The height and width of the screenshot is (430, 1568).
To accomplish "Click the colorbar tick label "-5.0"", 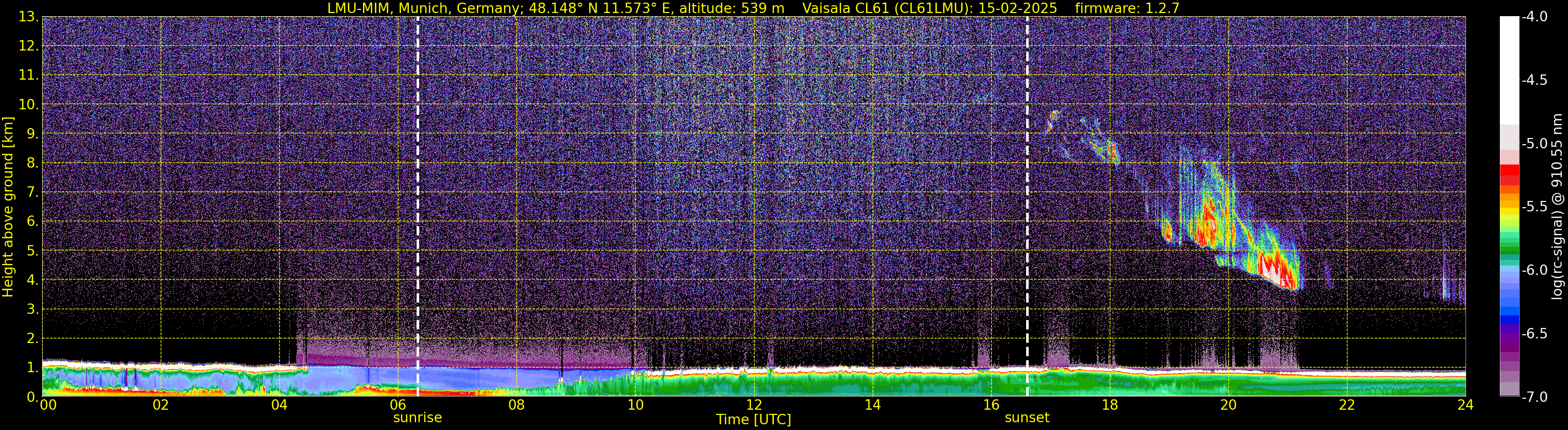I will tap(1535, 144).
